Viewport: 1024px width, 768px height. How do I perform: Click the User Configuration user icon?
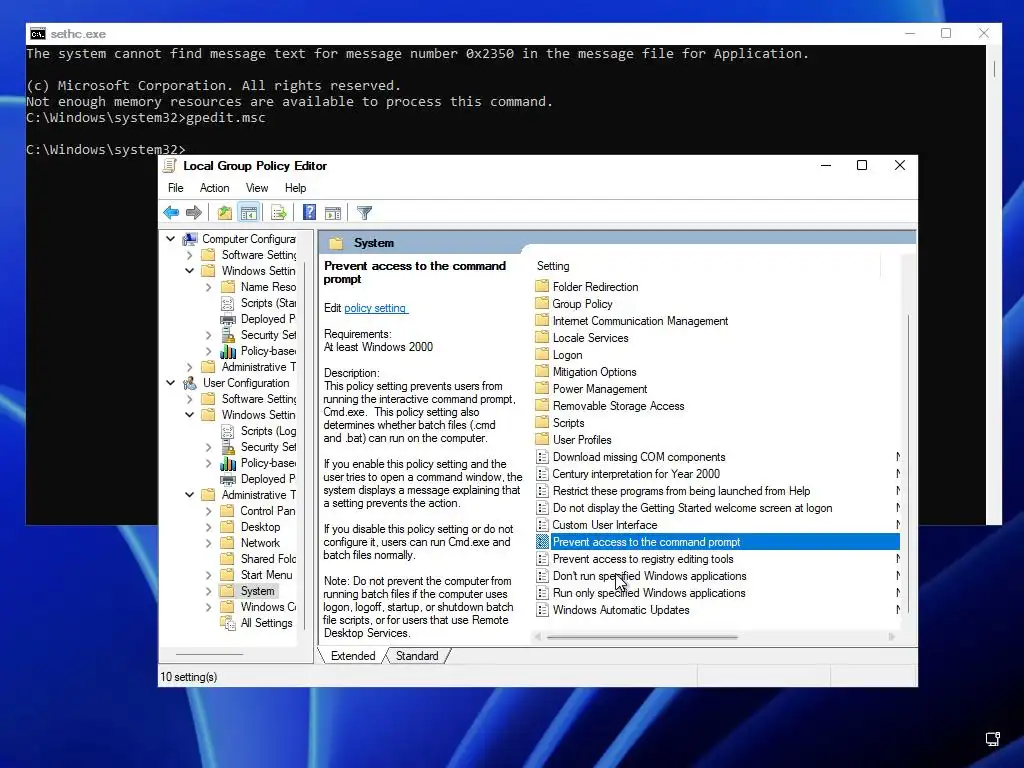click(x=190, y=383)
